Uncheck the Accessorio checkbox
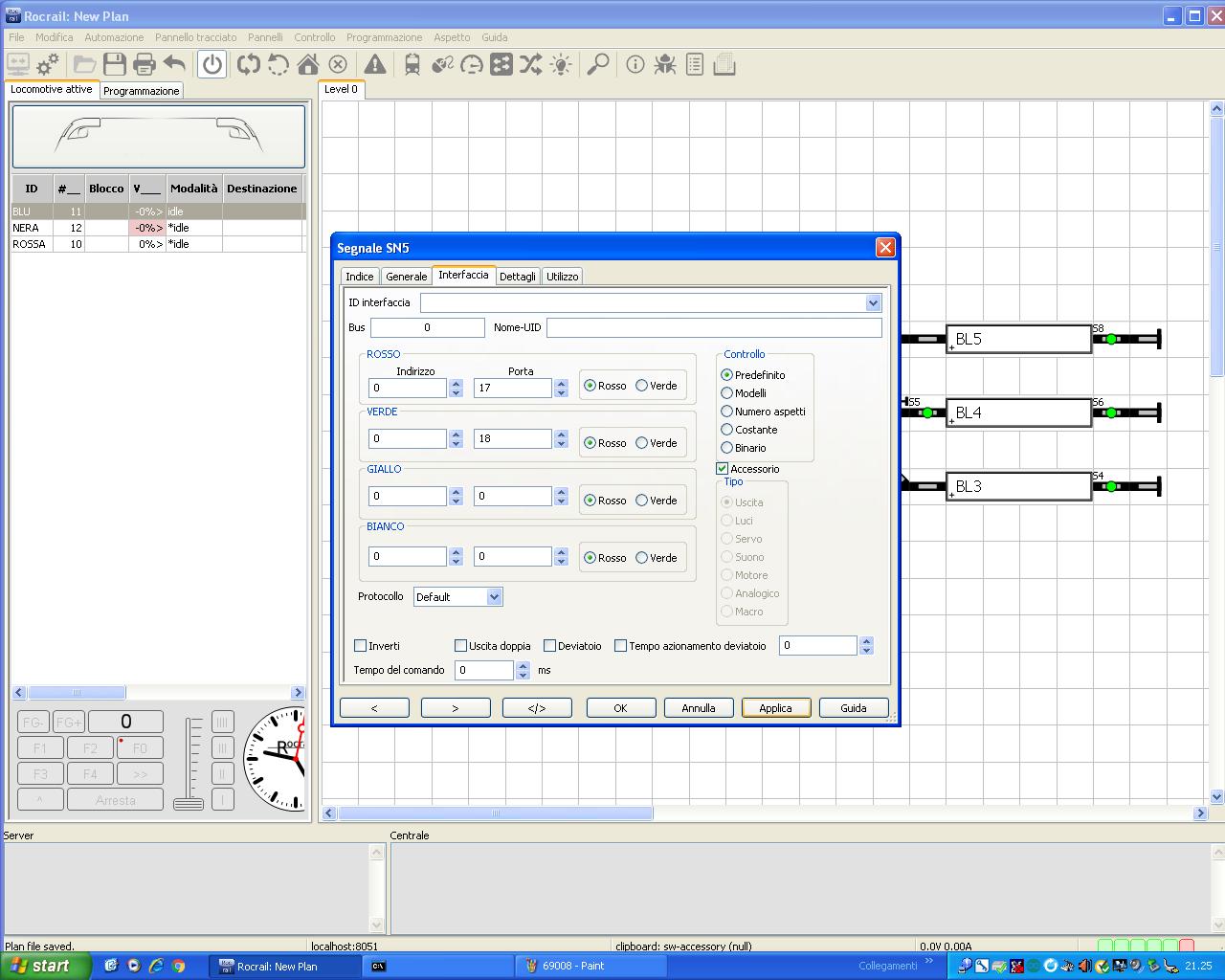 tap(723, 469)
